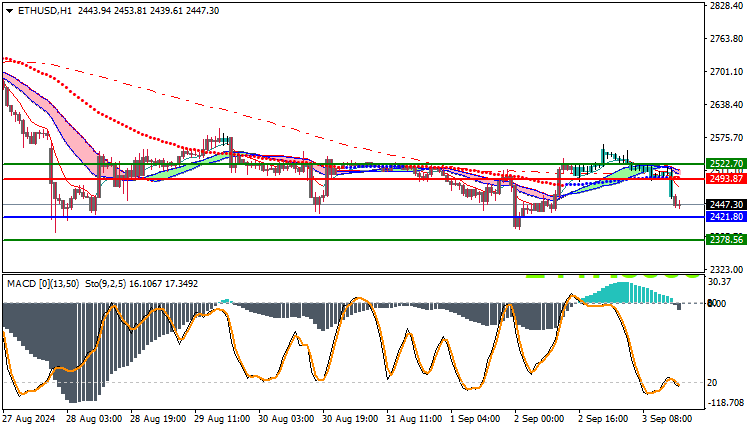Click the 2378.56 green price label
Image resolution: width=750 pixels, height=430 pixels.
[x=726, y=240]
